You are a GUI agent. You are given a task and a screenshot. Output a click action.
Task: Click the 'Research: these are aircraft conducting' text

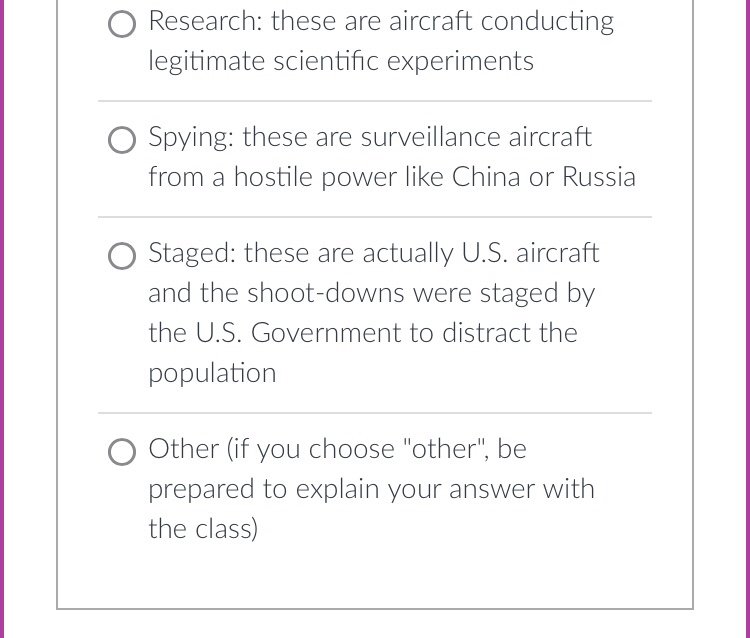click(381, 21)
